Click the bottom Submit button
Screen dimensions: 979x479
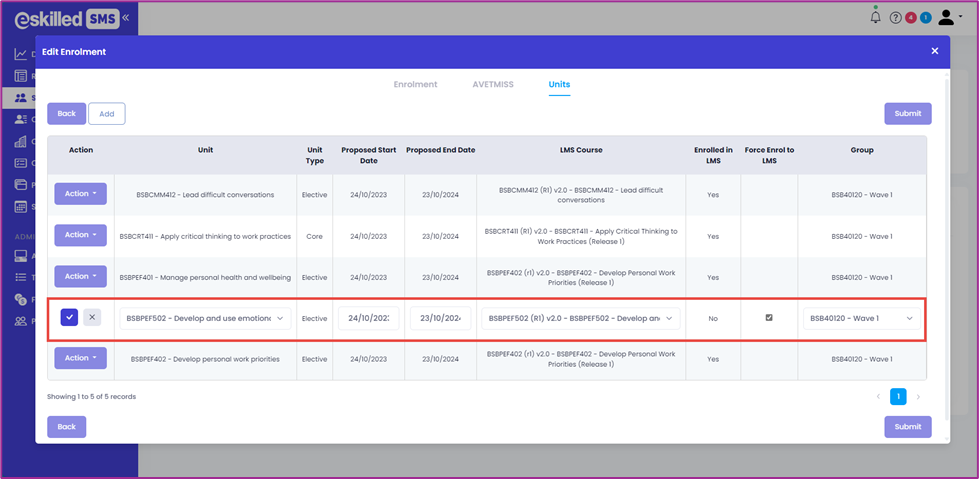click(908, 427)
